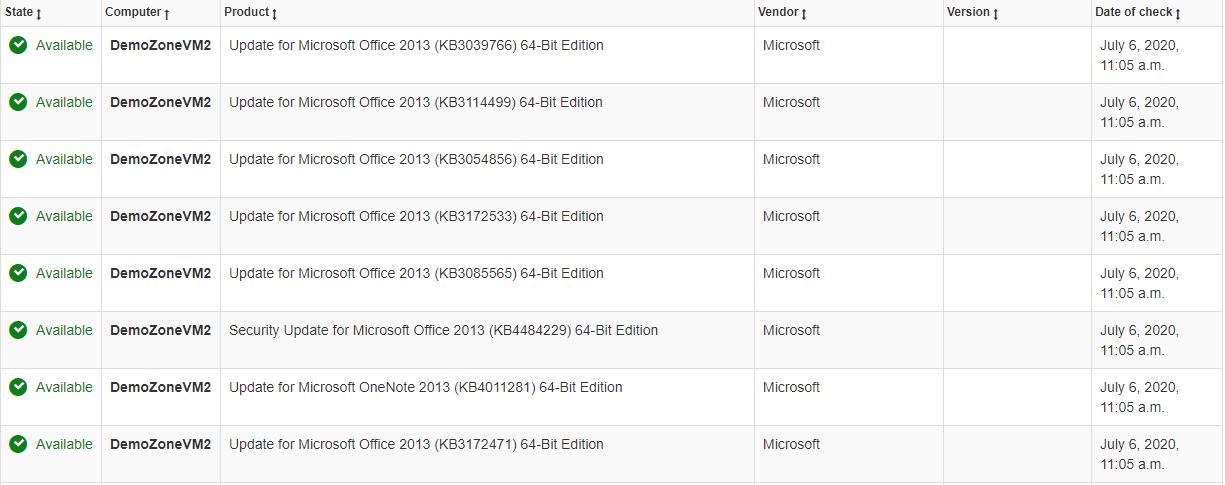
Task: Click green check icon for KB3114499 row
Action: tap(18, 102)
